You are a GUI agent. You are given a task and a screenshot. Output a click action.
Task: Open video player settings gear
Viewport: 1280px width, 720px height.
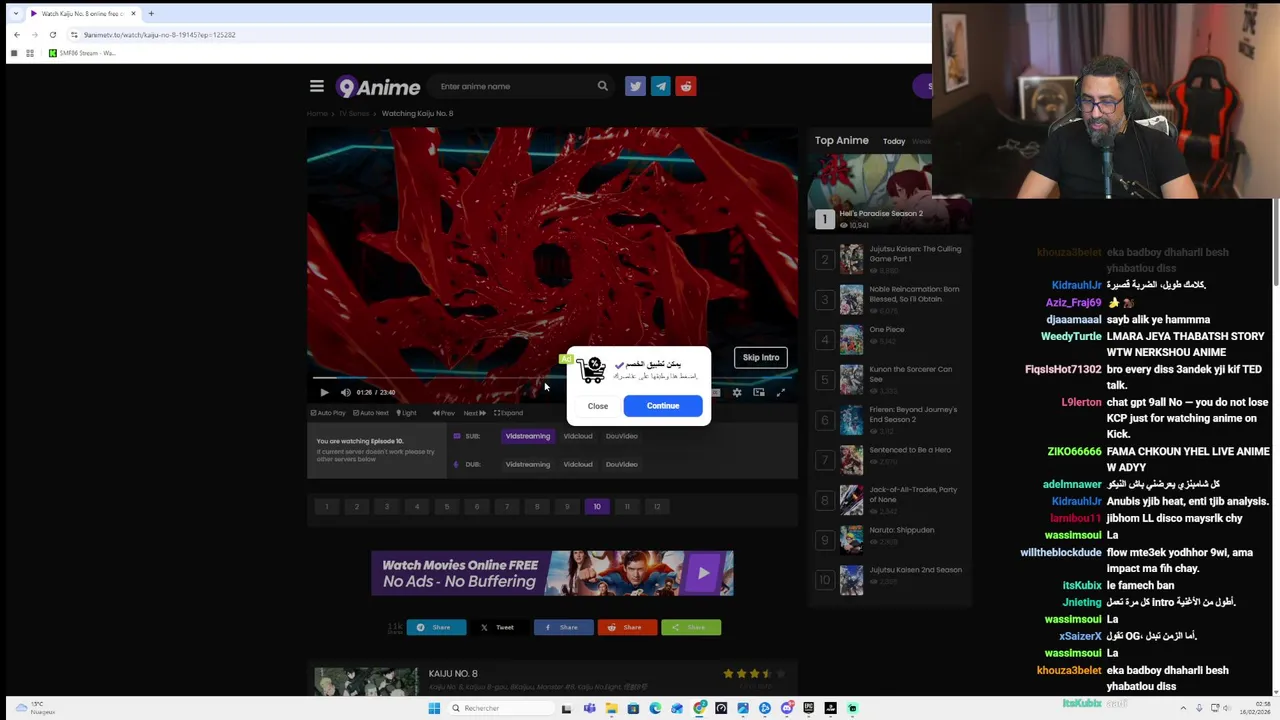tap(737, 392)
